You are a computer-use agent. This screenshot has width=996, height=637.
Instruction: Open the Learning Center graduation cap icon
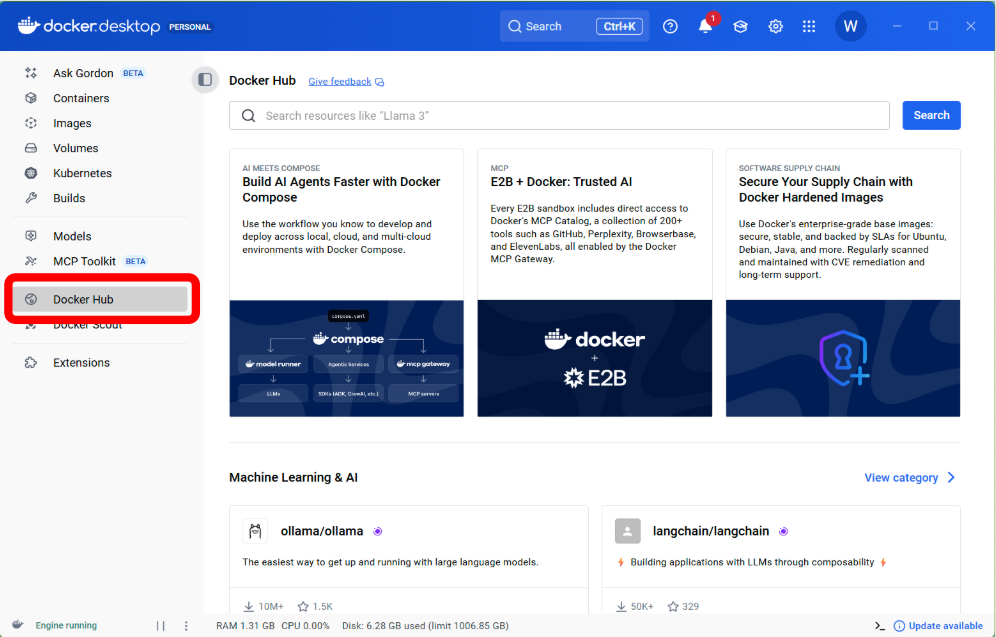[x=740, y=27]
